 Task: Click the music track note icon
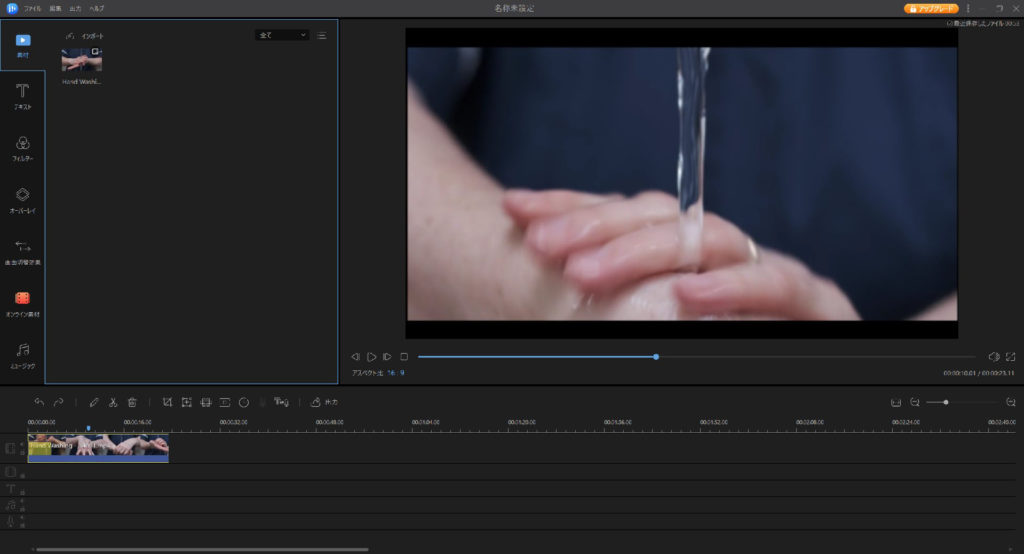(10, 505)
